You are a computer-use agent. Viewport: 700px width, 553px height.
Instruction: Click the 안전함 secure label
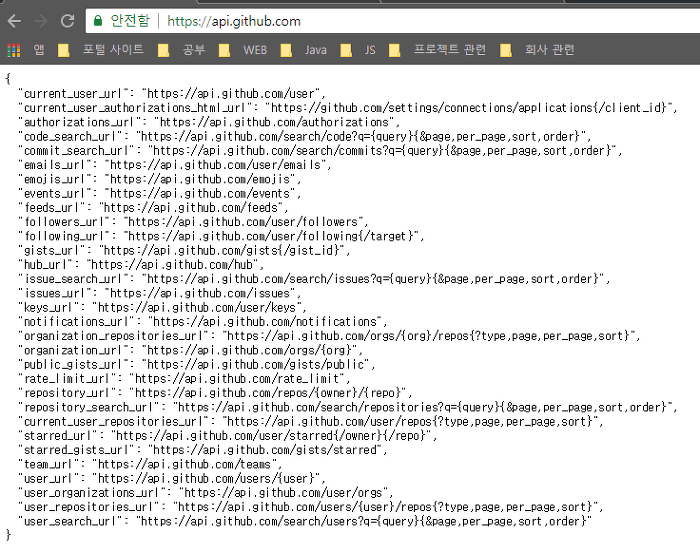tap(129, 21)
